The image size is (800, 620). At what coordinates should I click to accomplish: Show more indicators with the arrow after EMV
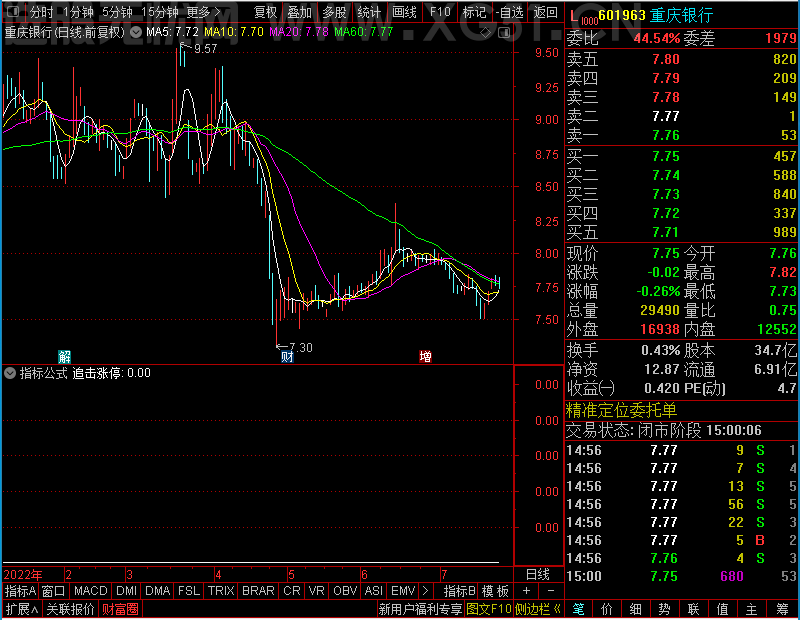(x=426, y=591)
